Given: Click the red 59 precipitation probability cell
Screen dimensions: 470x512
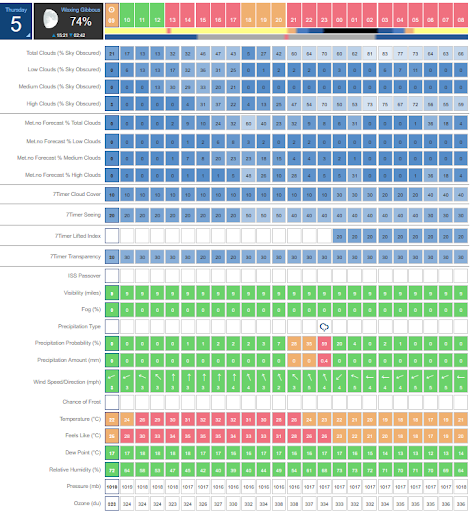Looking at the screenshot, I should [x=324, y=344].
